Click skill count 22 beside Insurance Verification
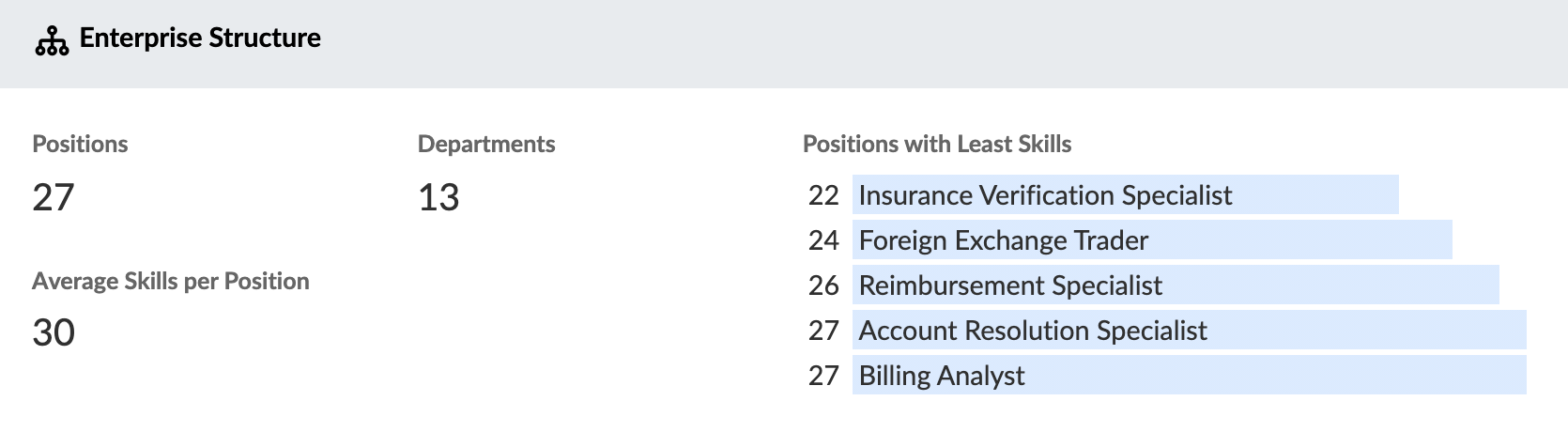1568x432 pixels. (x=823, y=195)
